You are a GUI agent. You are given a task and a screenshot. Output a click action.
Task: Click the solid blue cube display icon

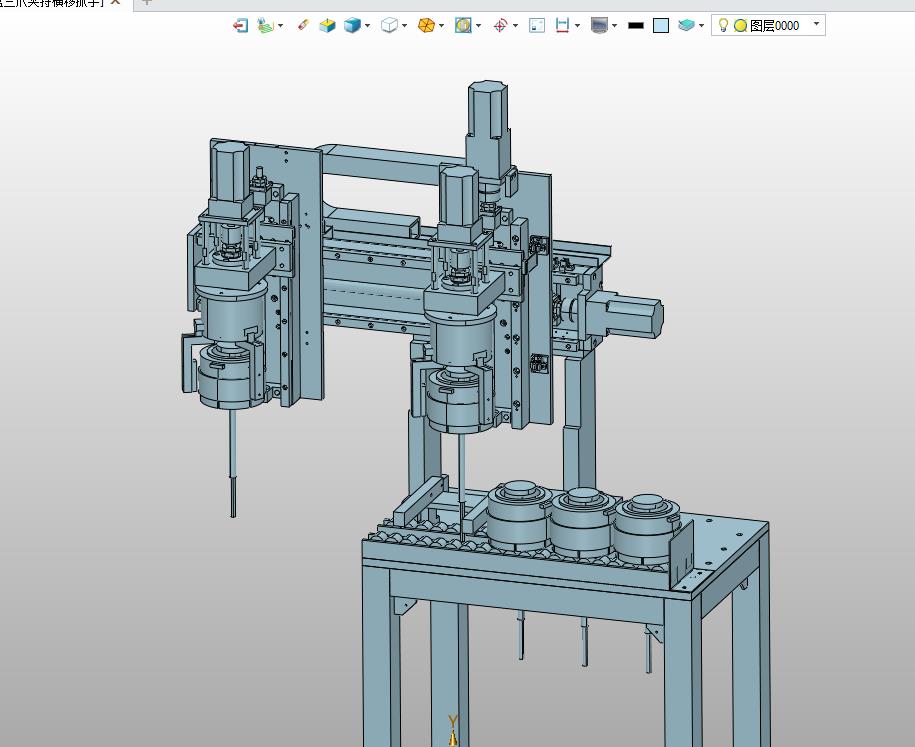click(x=352, y=25)
